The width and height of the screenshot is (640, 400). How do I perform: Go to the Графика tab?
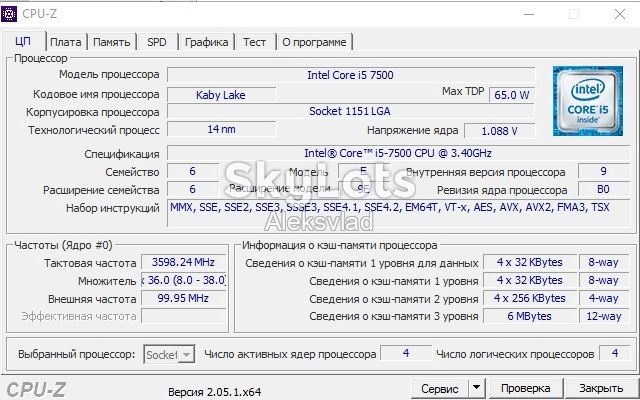[207, 42]
